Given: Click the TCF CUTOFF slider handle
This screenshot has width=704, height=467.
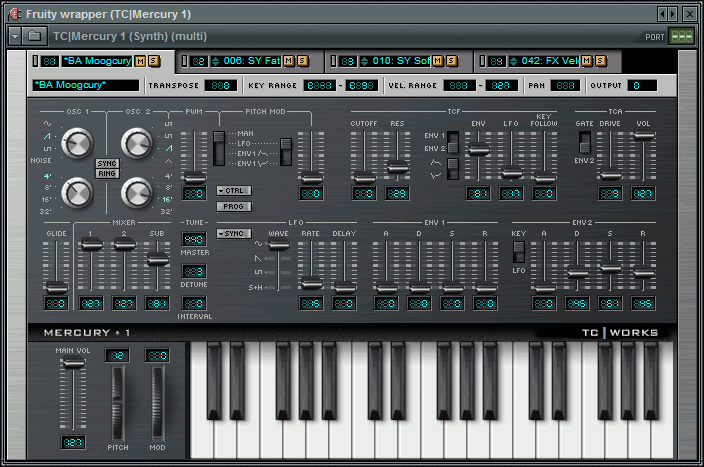Looking at the screenshot, I should click(x=364, y=180).
